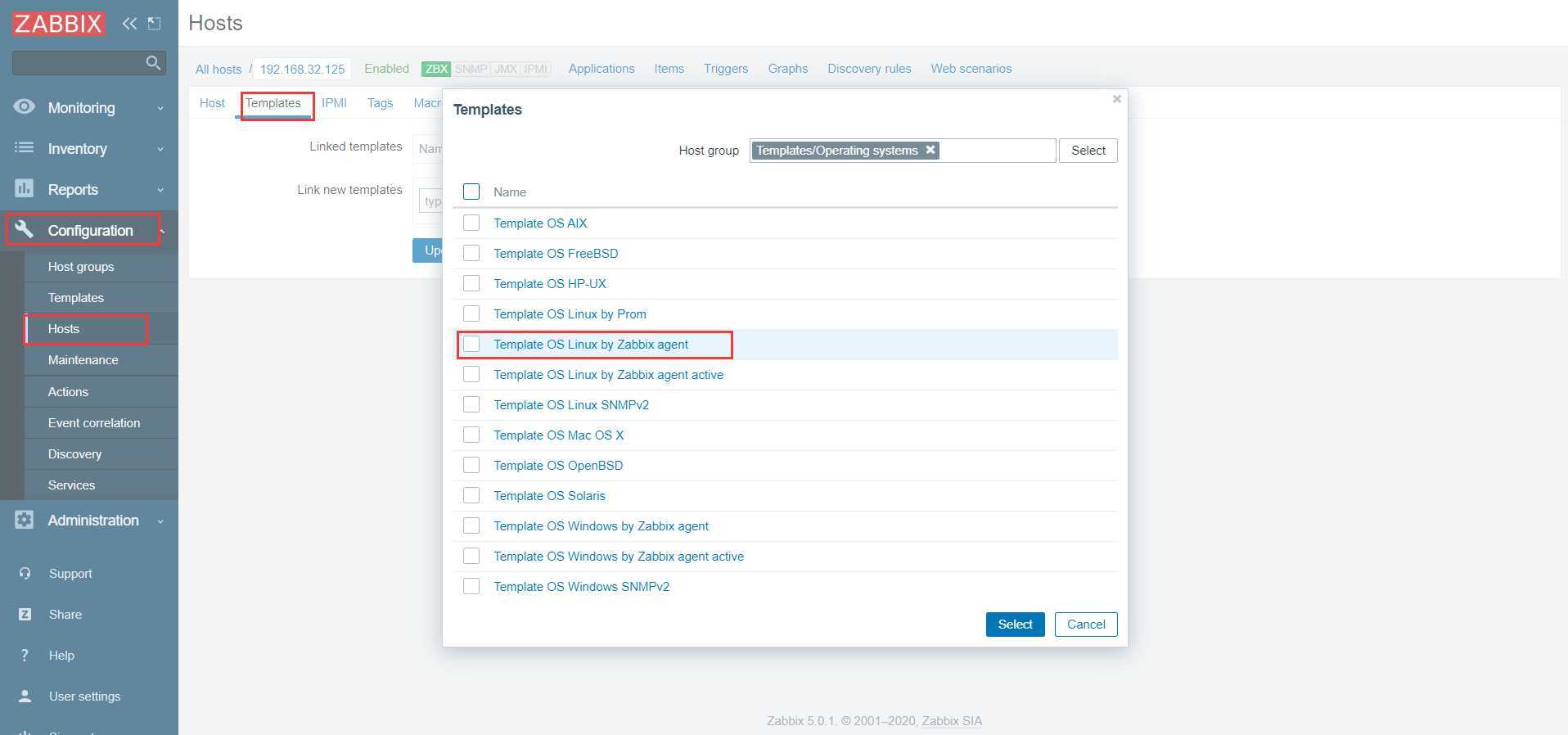Collapse the Configuration menu chevron
This screenshot has width=1568, height=735.
[x=162, y=231]
